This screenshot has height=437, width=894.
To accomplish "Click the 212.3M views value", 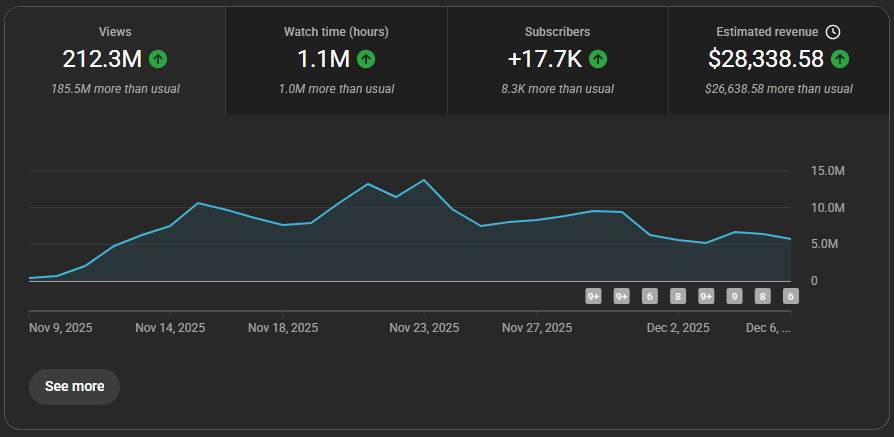I will pos(102,59).
